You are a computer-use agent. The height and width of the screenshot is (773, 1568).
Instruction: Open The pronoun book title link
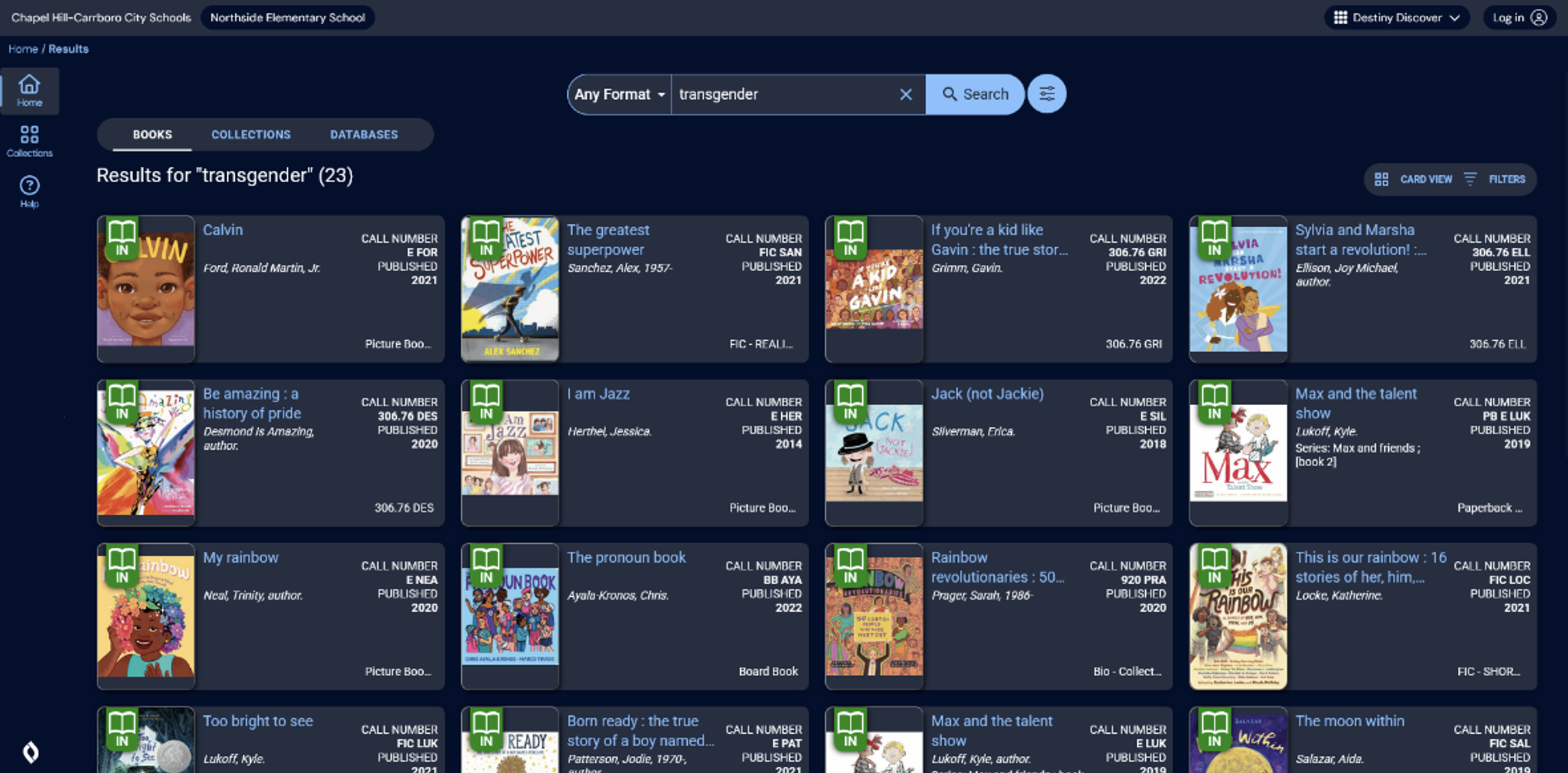626,557
